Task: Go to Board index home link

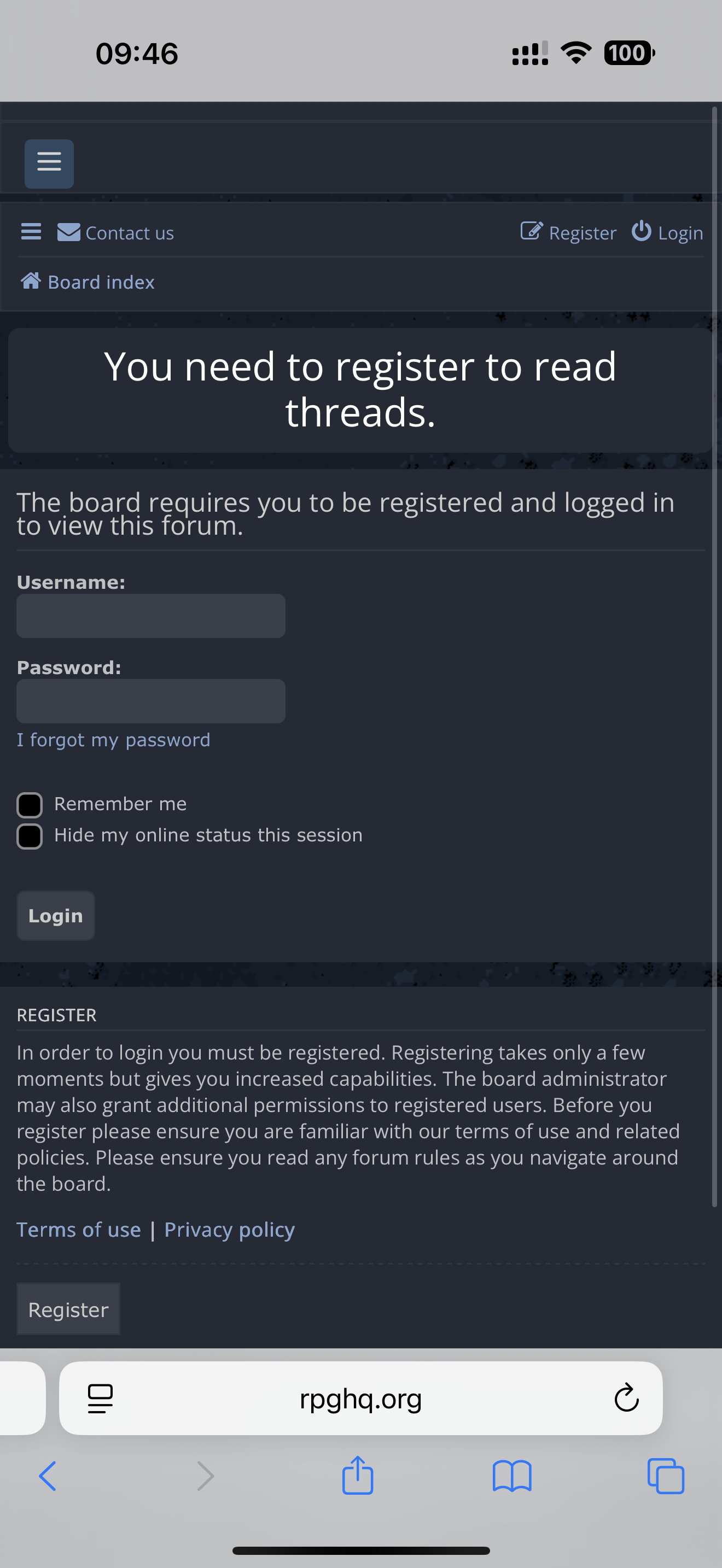Action: click(x=88, y=282)
